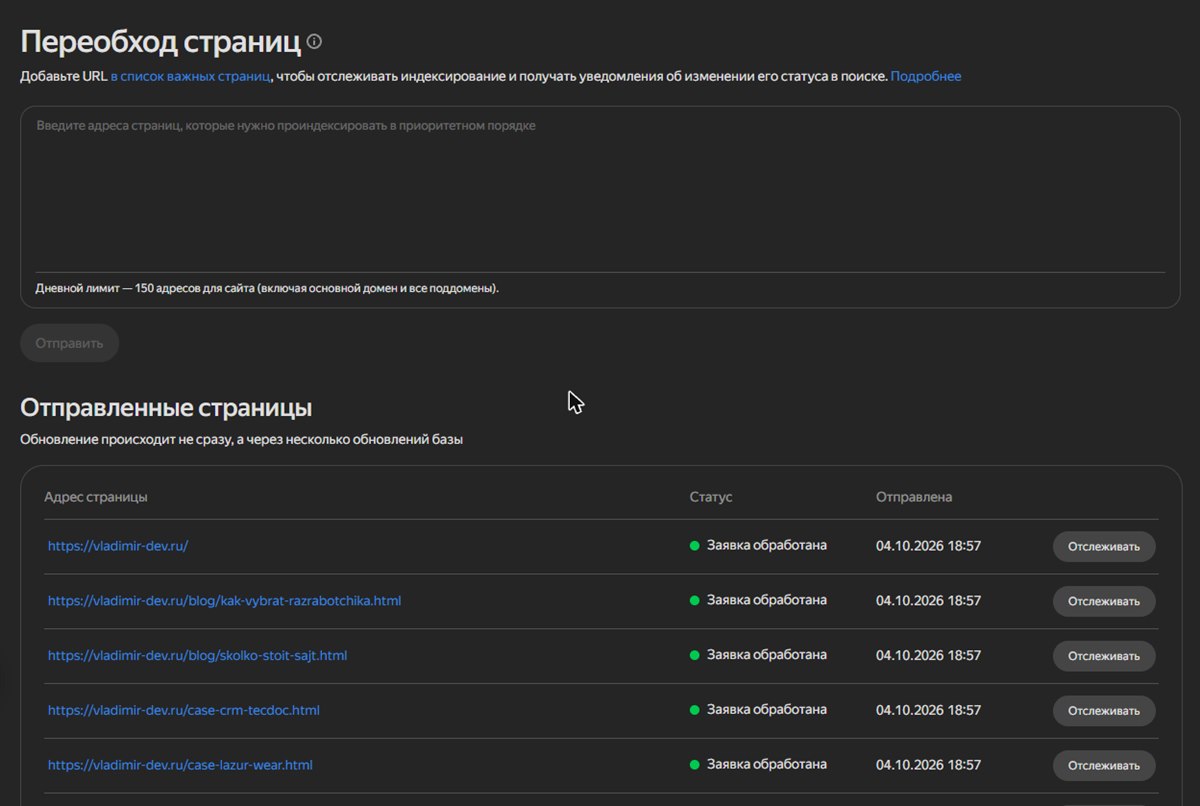Open the kak-vybrat-razrabotchika.html link
This screenshot has height=806, width=1200.
225,601
